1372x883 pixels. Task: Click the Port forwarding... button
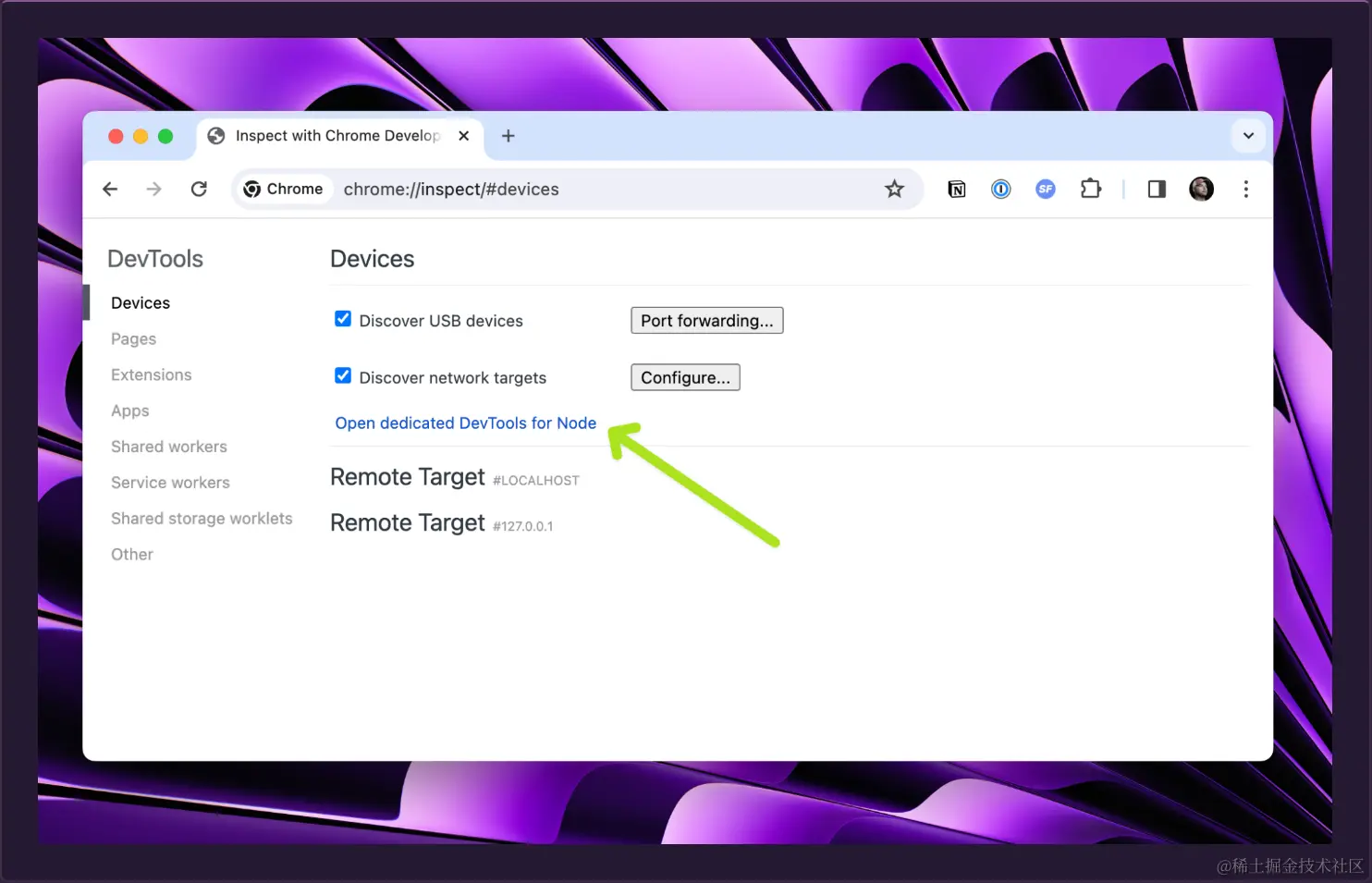(x=707, y=321)
